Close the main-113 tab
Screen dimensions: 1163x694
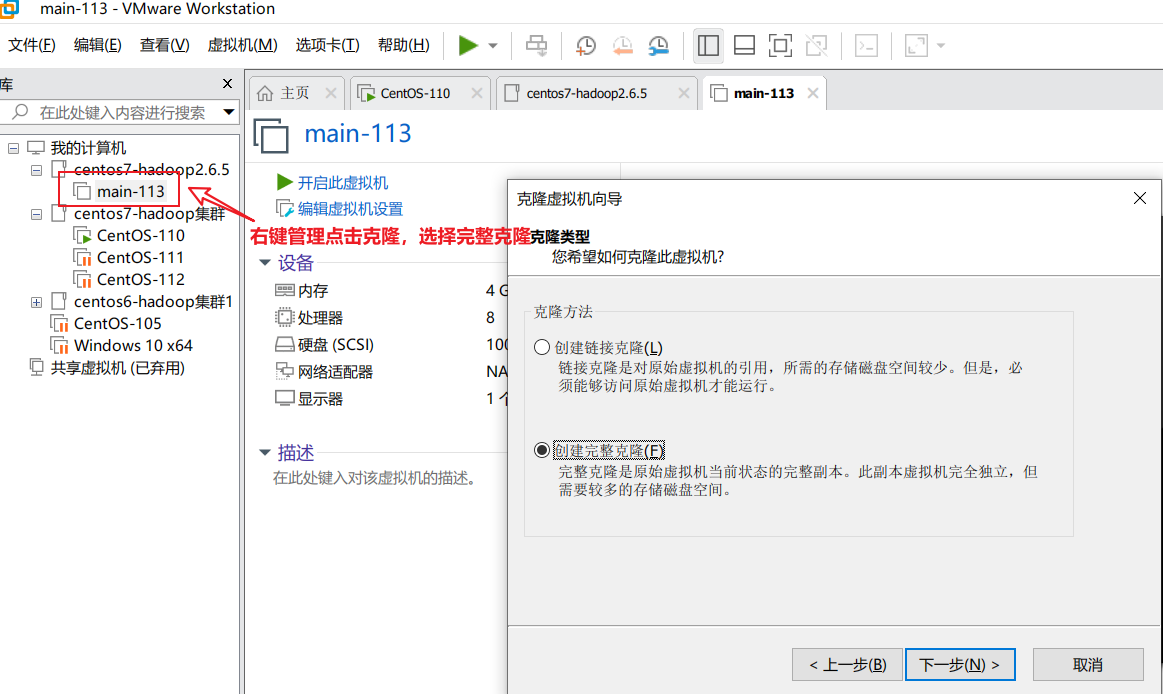pyautogui.click(x=813, y=93)
